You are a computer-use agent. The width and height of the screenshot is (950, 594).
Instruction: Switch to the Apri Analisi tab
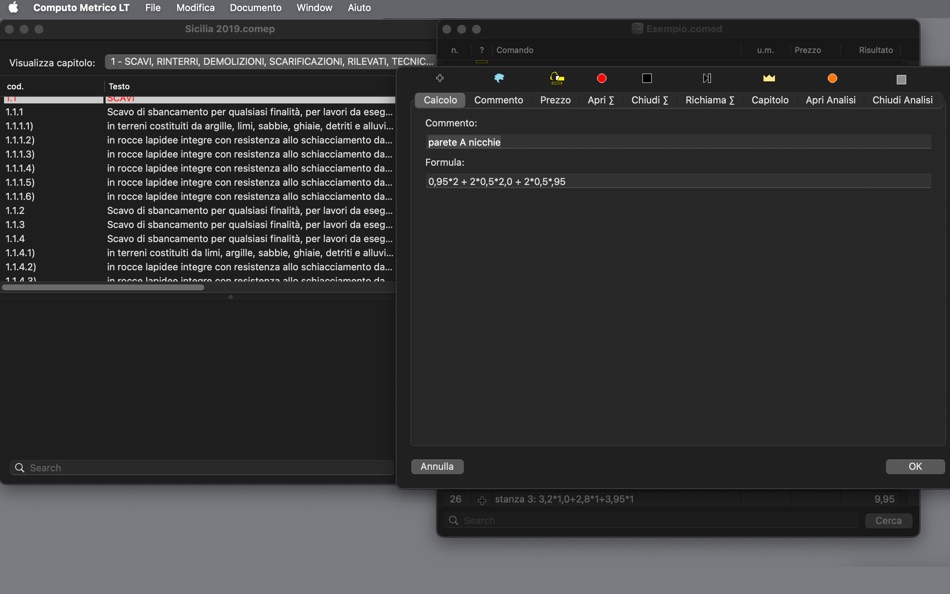831,100
